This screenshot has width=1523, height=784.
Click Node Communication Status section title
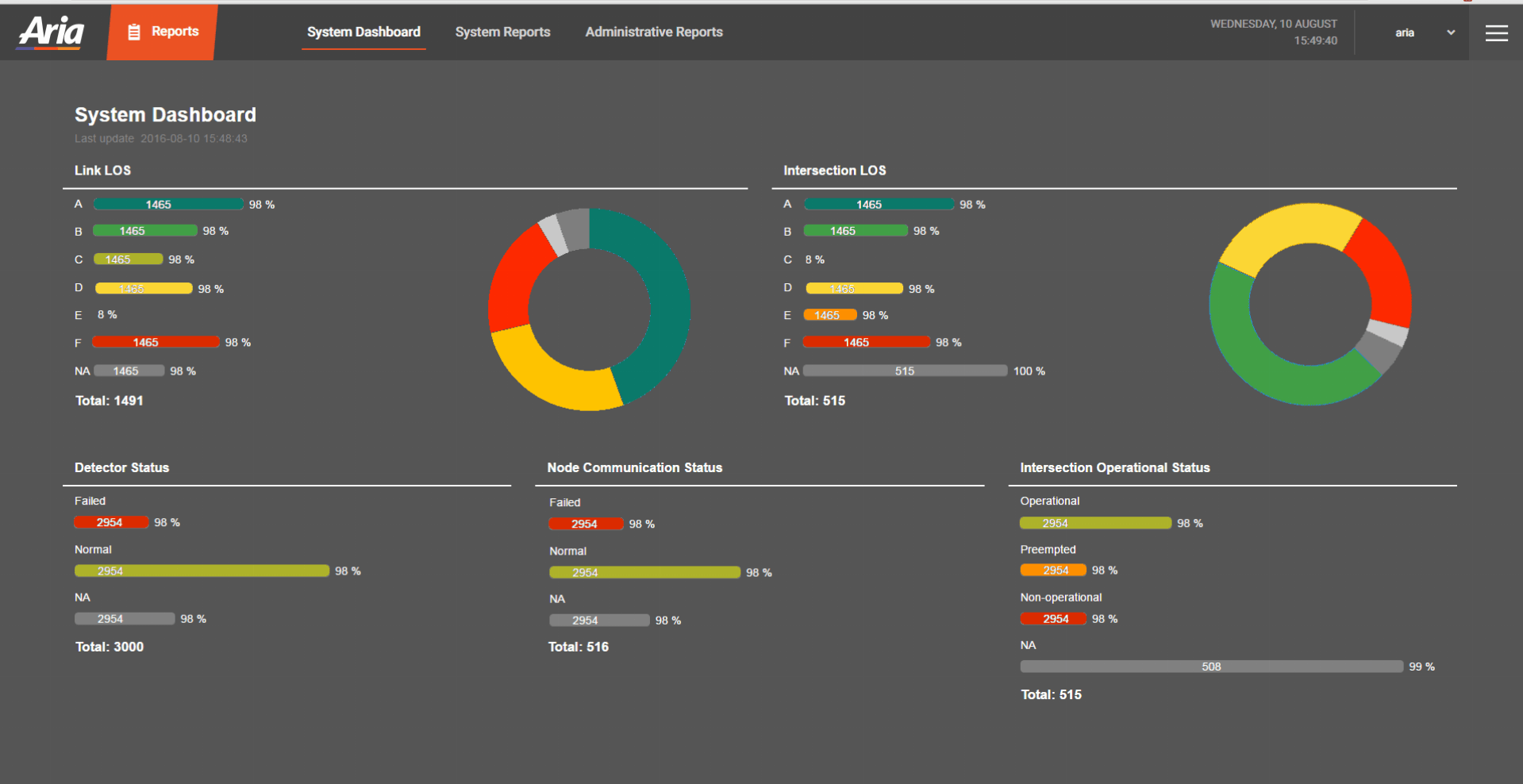point(635,468)
